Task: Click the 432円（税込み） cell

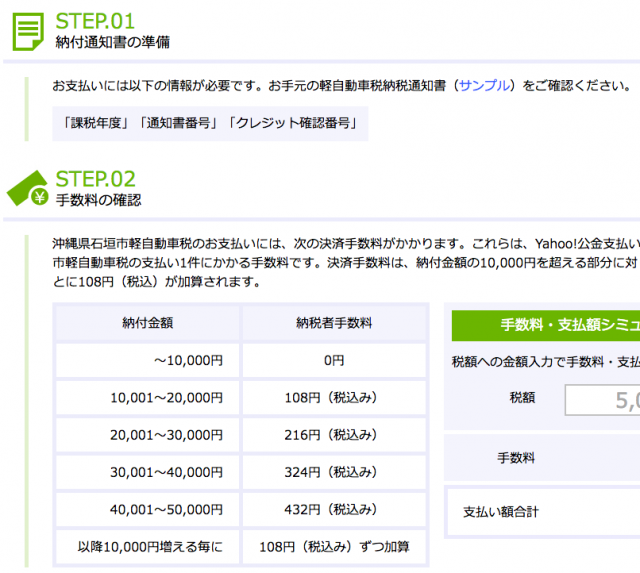Action: point(334,509)
